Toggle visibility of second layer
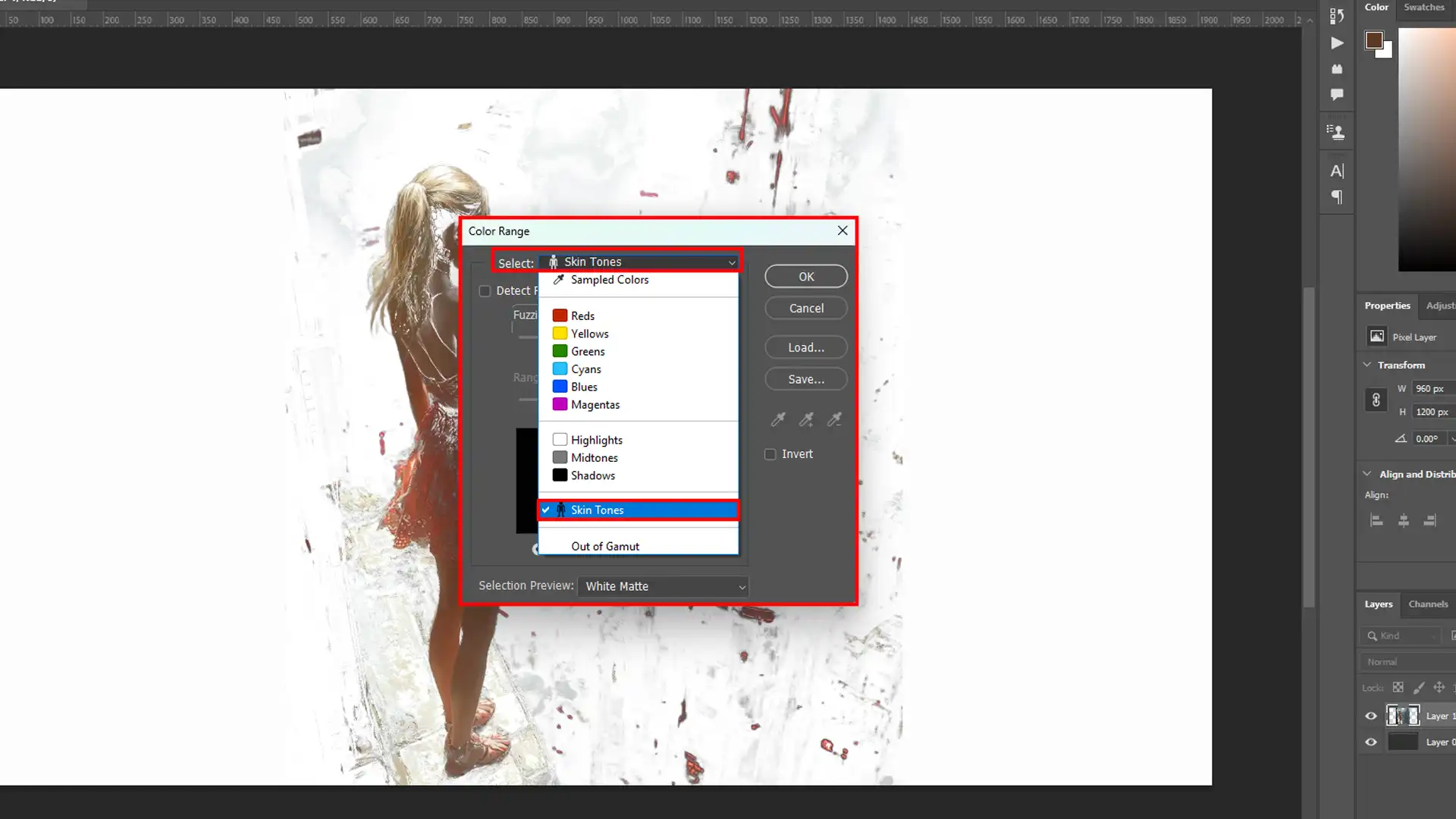The height and width of the screenshot is (819, 1456). pos(1371,742)
